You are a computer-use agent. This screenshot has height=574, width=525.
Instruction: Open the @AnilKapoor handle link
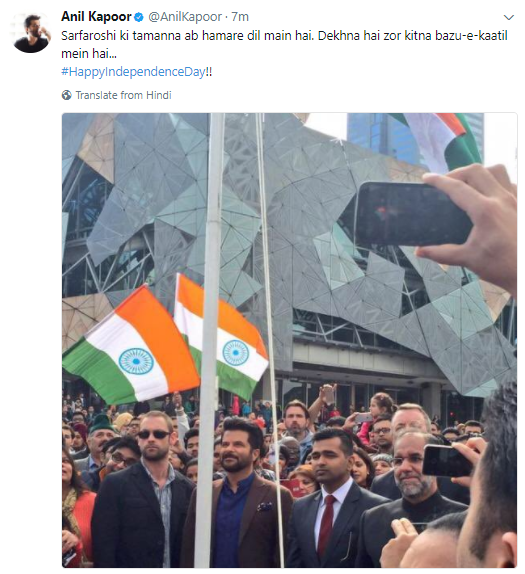185,17
